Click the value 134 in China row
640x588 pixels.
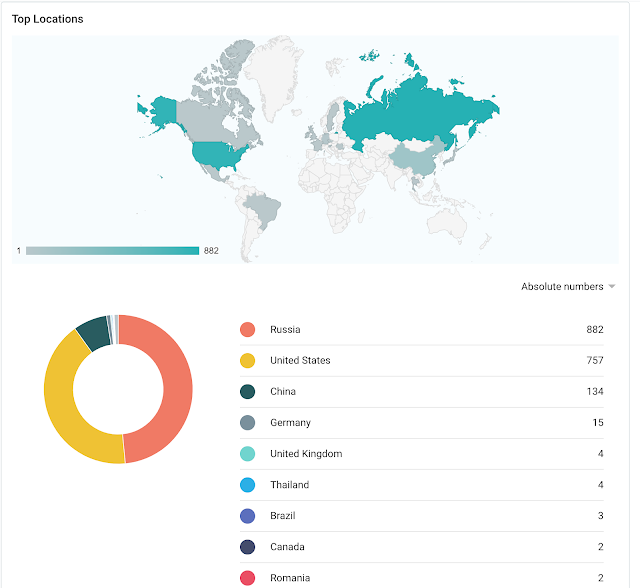click(595, 391)
